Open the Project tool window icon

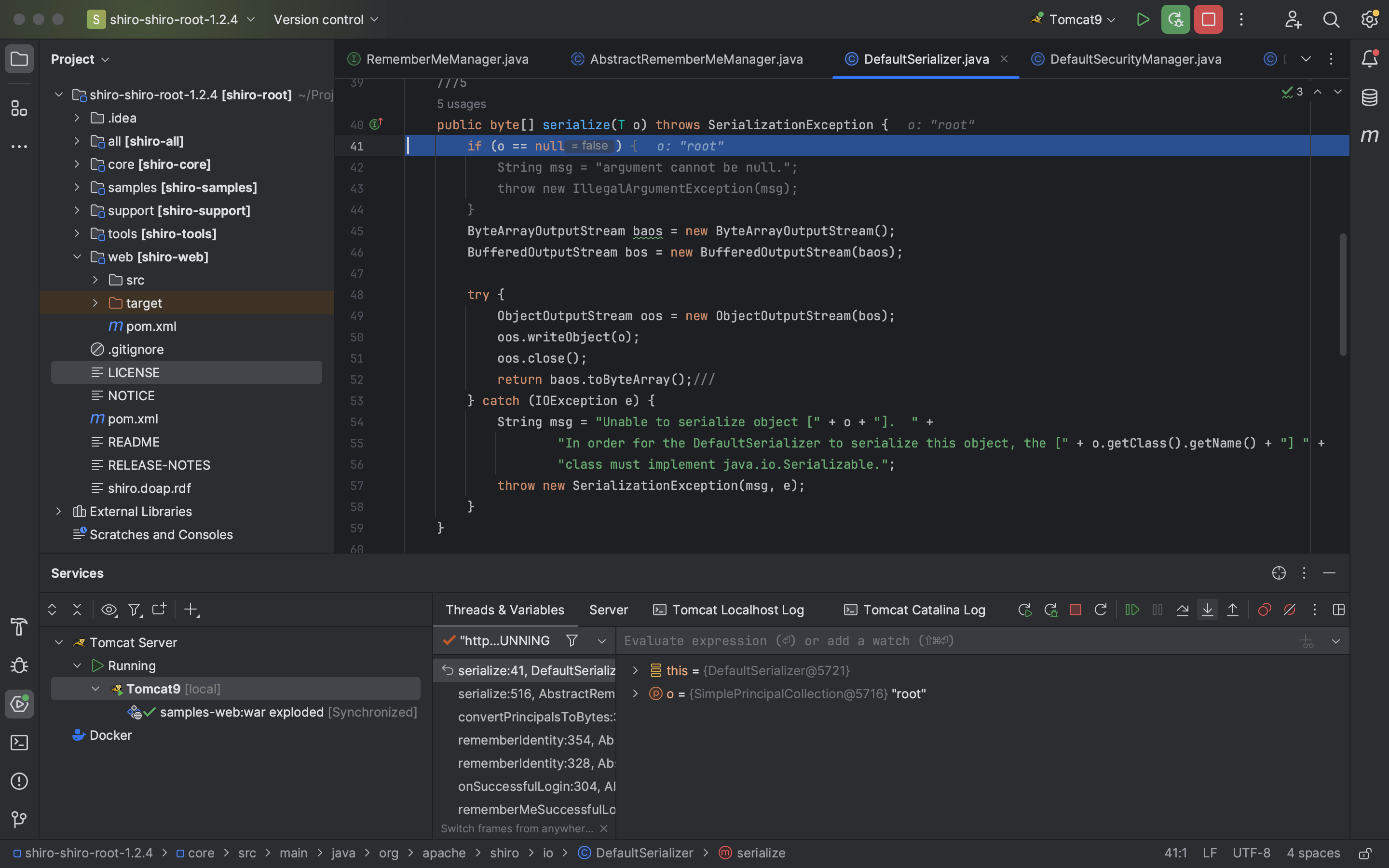click(x=19, y=59)
